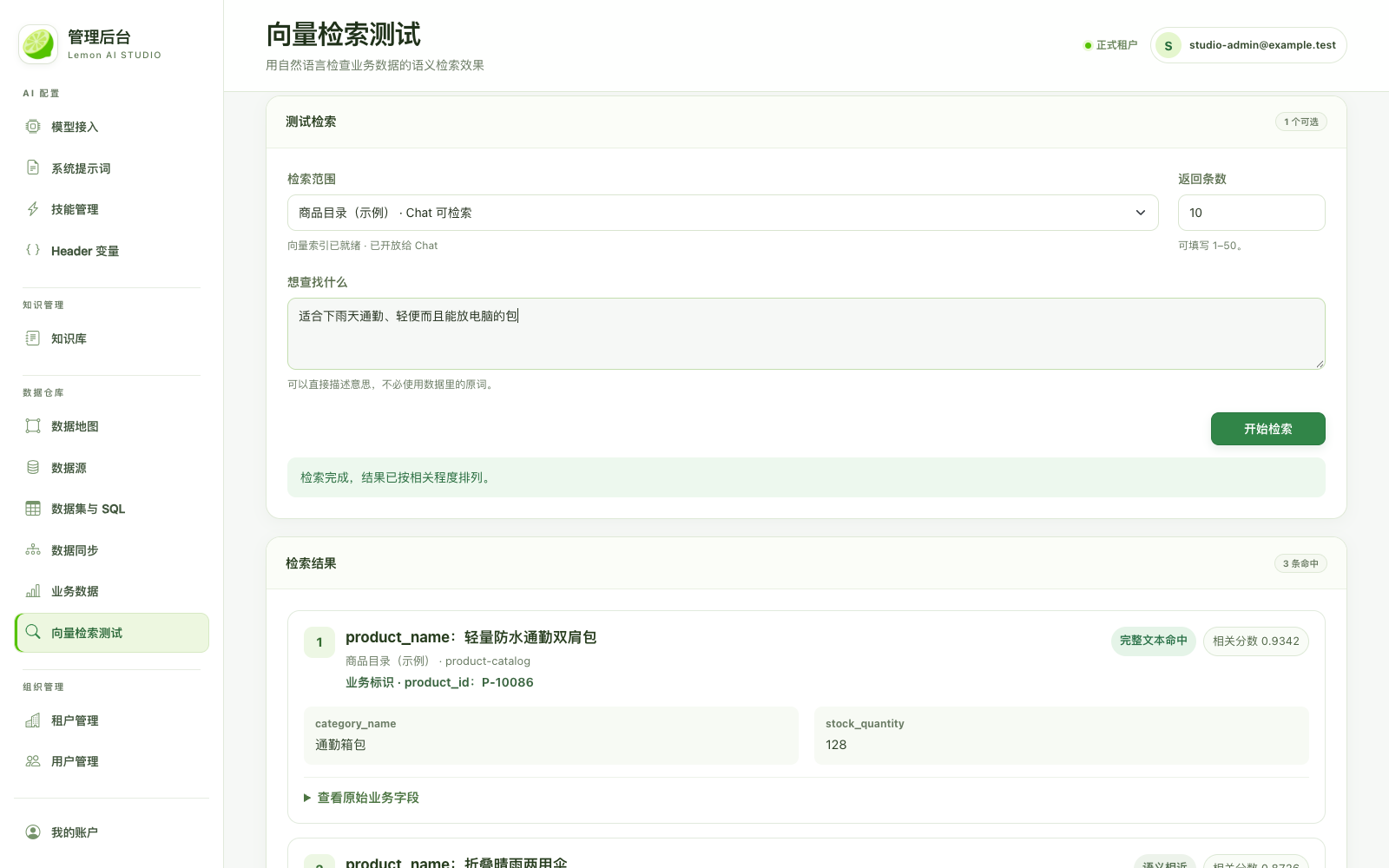Screen dimensions: 1389x868
Task: Open studio-admin@example.test account menu
Action: (x=1248, y=45)
